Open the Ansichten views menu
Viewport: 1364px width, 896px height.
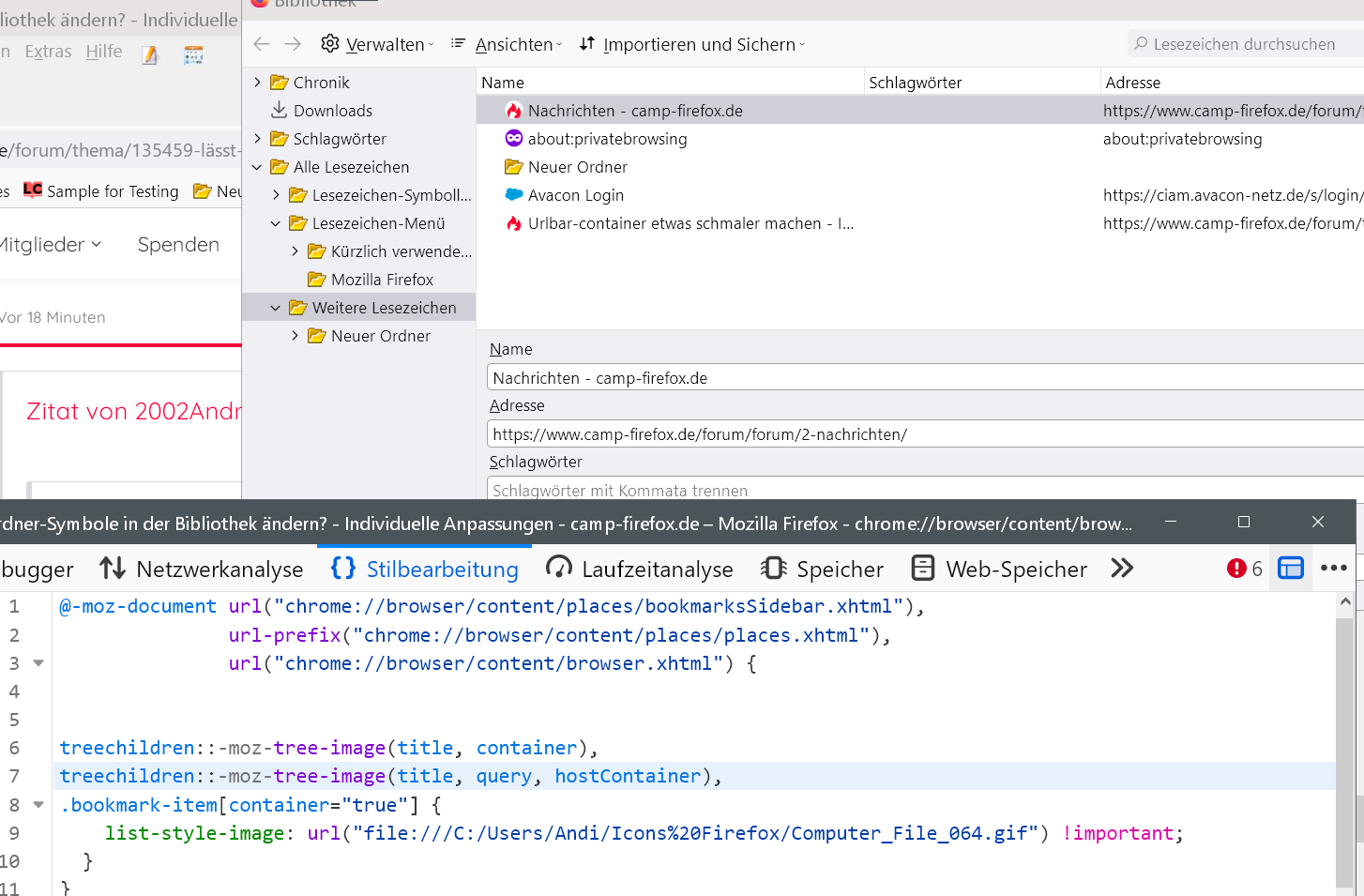click(507, 44)
